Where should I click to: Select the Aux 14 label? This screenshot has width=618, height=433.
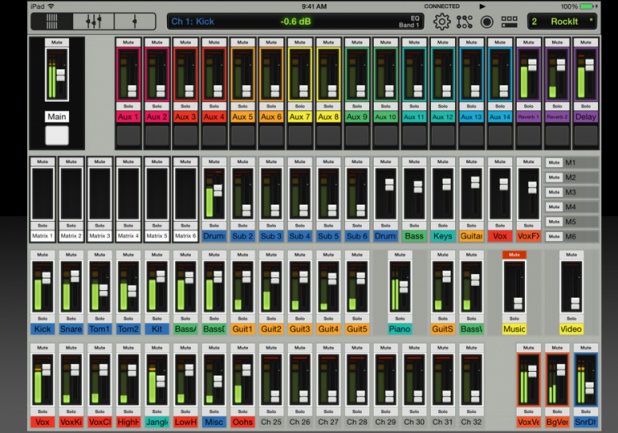click(x=500, y=117)
